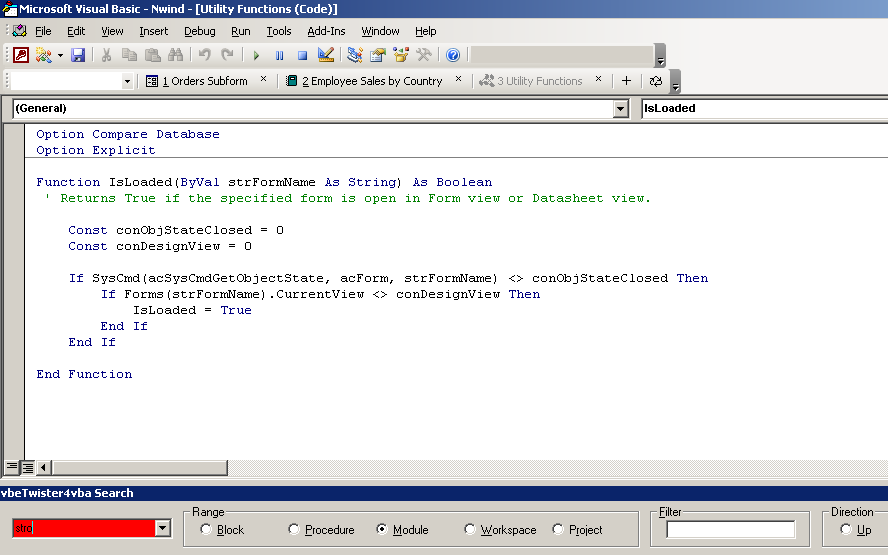Click the Insert Module toolbar icon
Screen dimensions: 888x555
pyautogui.click(x=44, y=55)
